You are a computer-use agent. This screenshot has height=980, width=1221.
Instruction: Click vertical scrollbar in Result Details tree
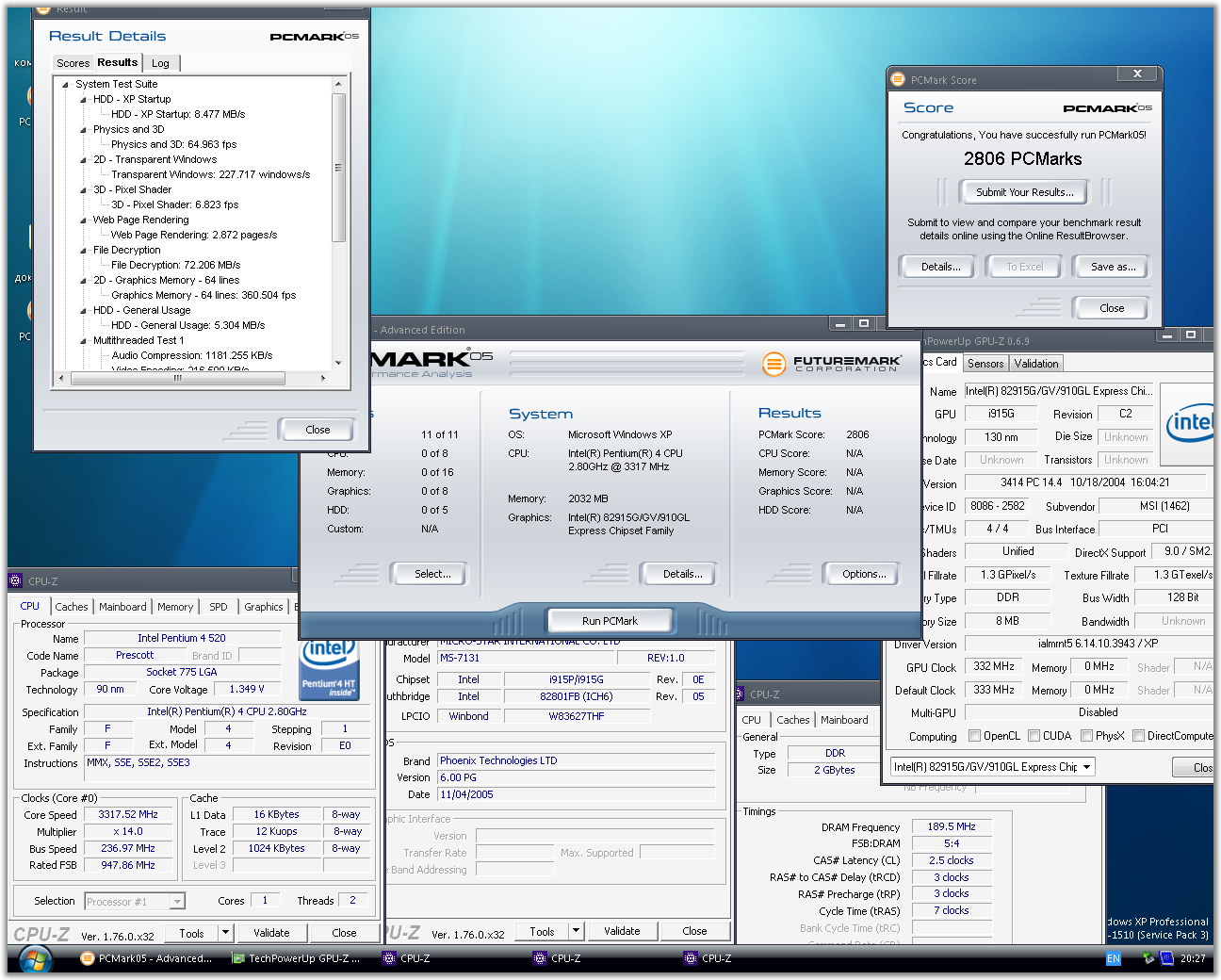339,168
